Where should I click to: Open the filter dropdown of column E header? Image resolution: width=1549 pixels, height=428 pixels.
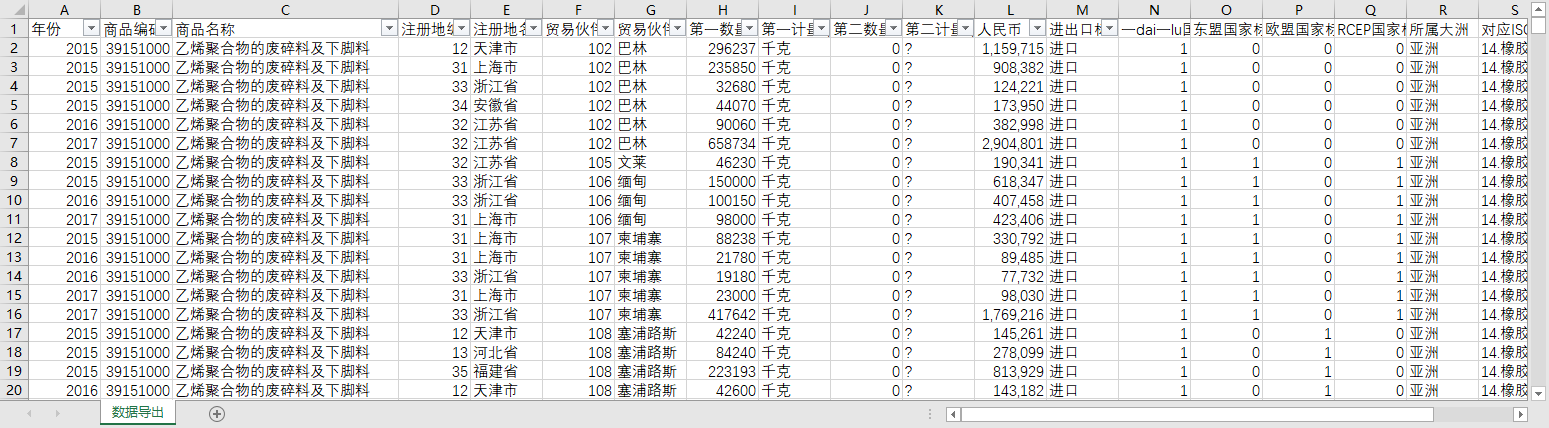(x=534, y=28)
